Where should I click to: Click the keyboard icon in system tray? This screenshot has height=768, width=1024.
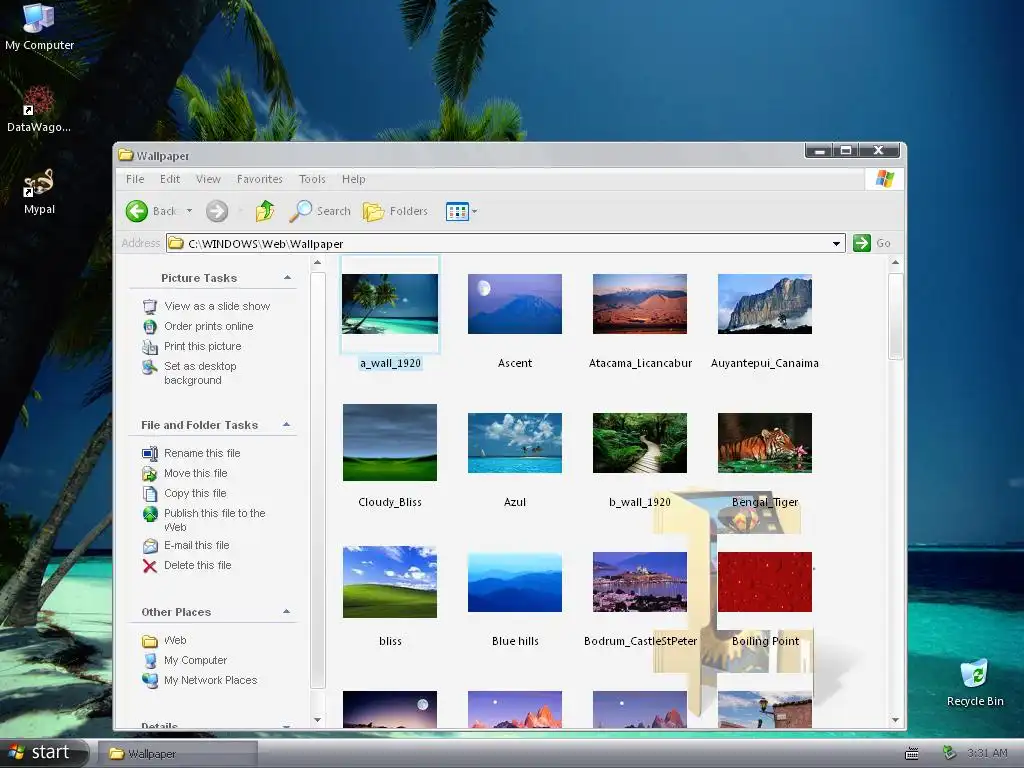(912, 754)
